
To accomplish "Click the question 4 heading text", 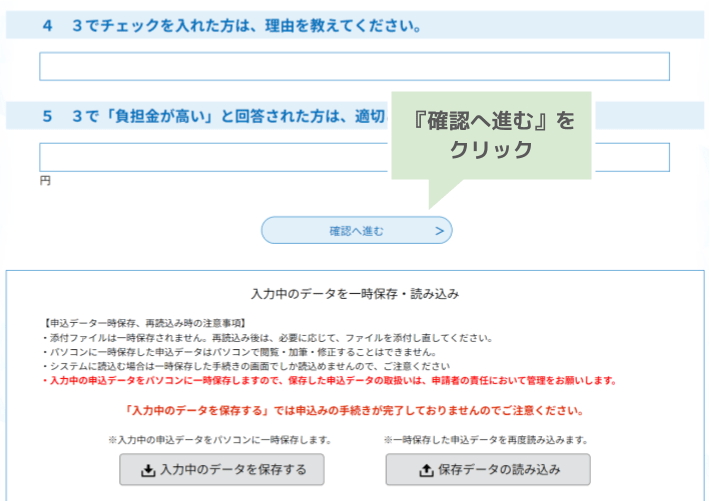I will (231, 26).
